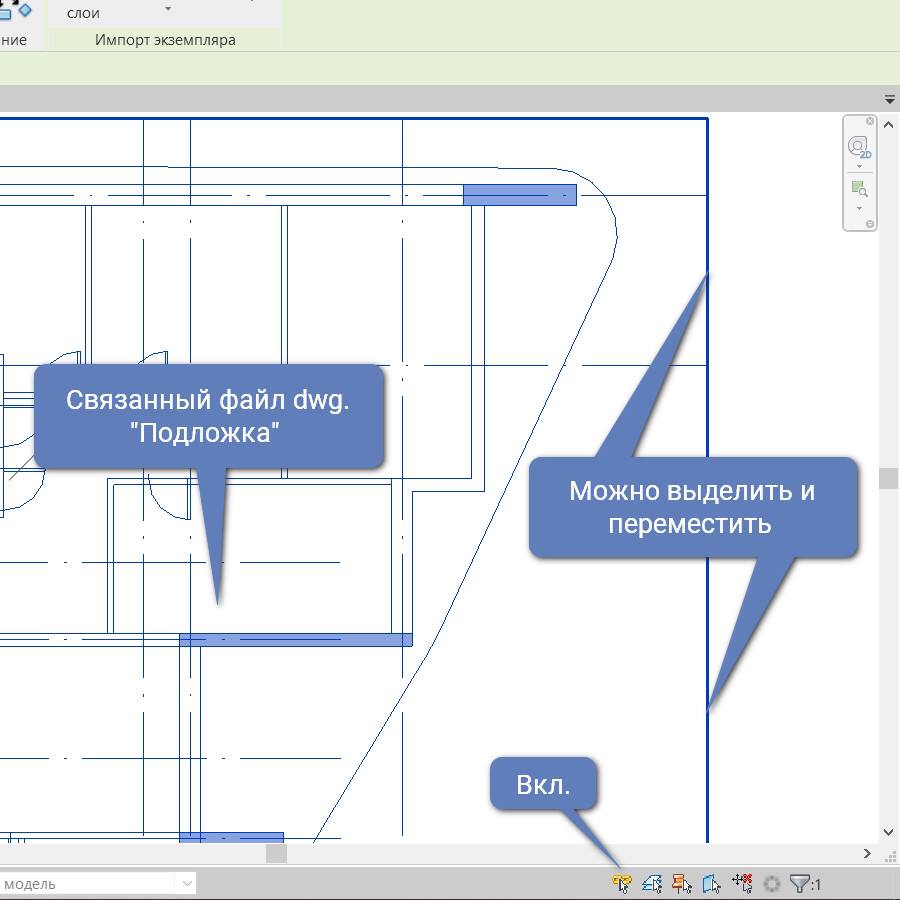Click the 'Импорт экземпляра' panel title

(165, 40)
